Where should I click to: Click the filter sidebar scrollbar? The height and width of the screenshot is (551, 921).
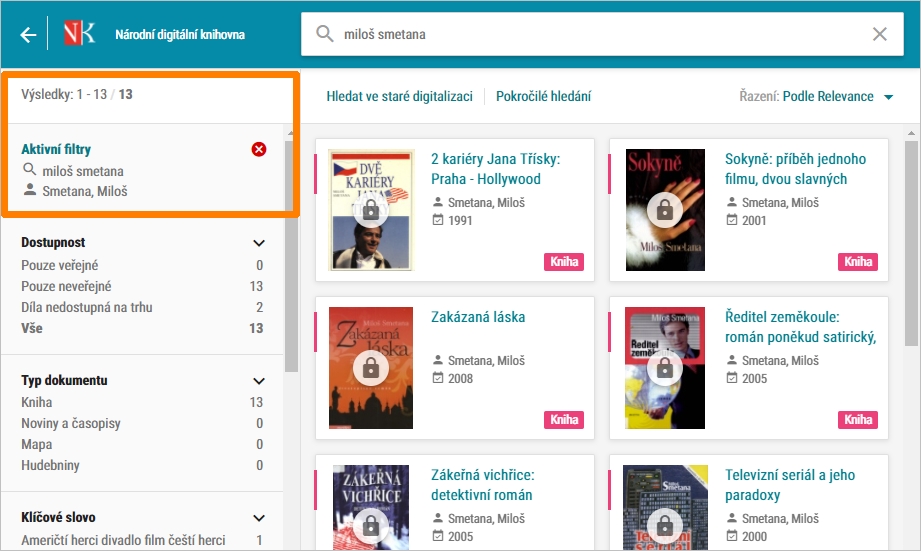291,256
